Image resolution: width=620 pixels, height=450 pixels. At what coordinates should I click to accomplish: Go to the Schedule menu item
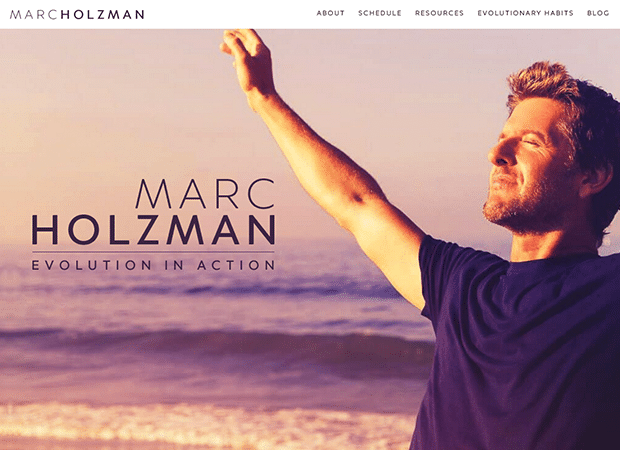click(380, 13)
